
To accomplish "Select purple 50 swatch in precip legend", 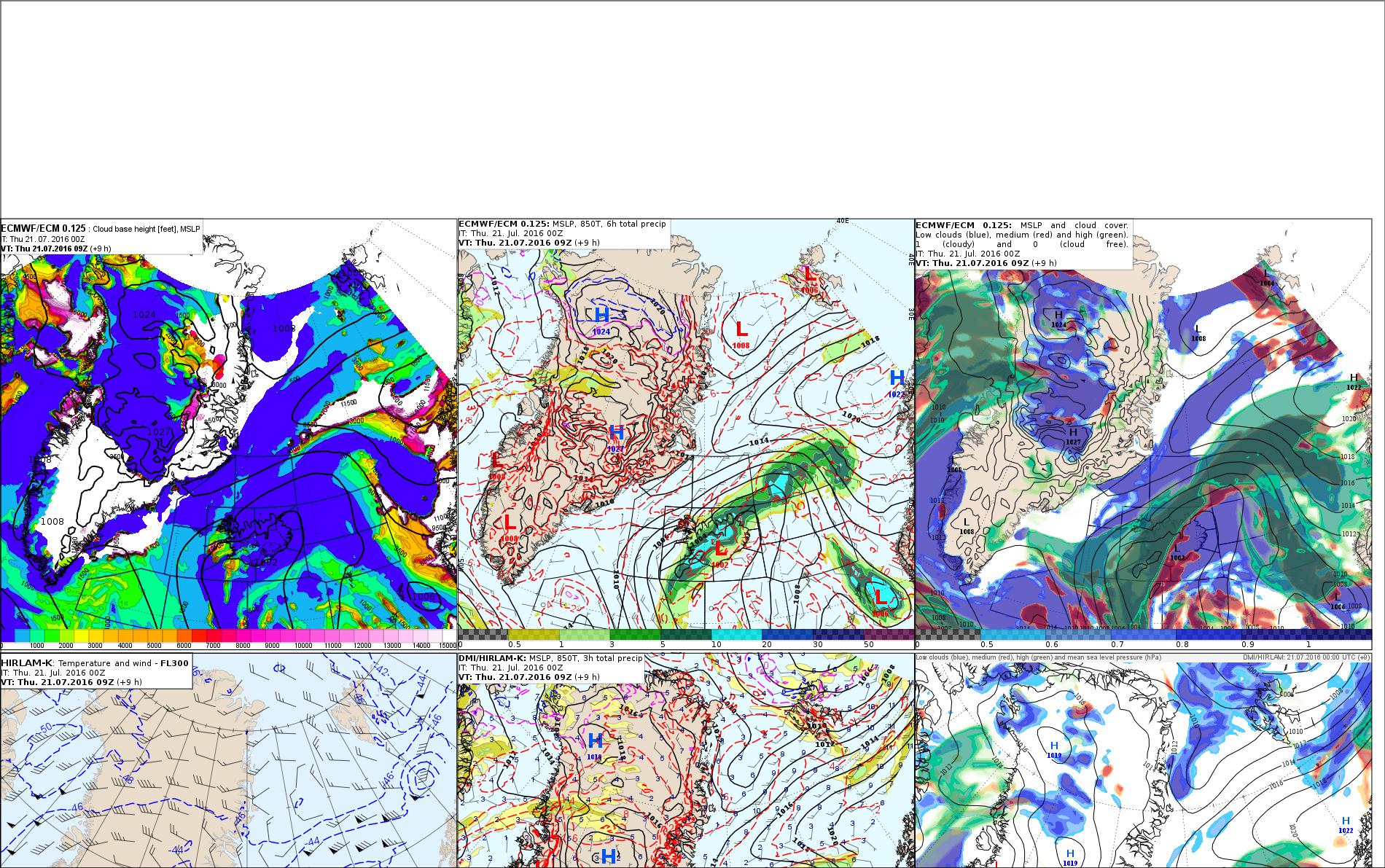I will click(x=888, y=635).
